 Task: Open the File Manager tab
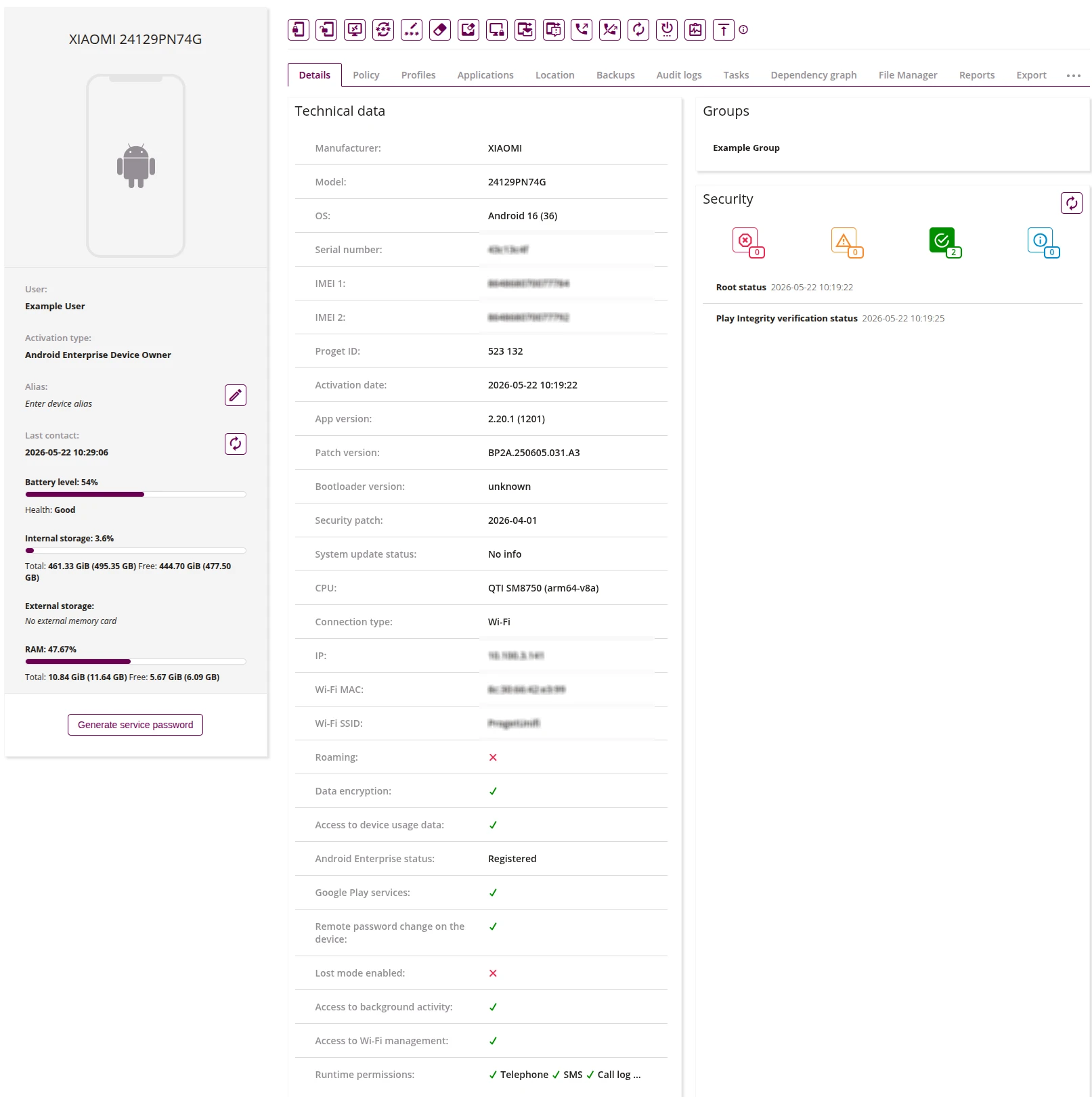pos(908,75)
